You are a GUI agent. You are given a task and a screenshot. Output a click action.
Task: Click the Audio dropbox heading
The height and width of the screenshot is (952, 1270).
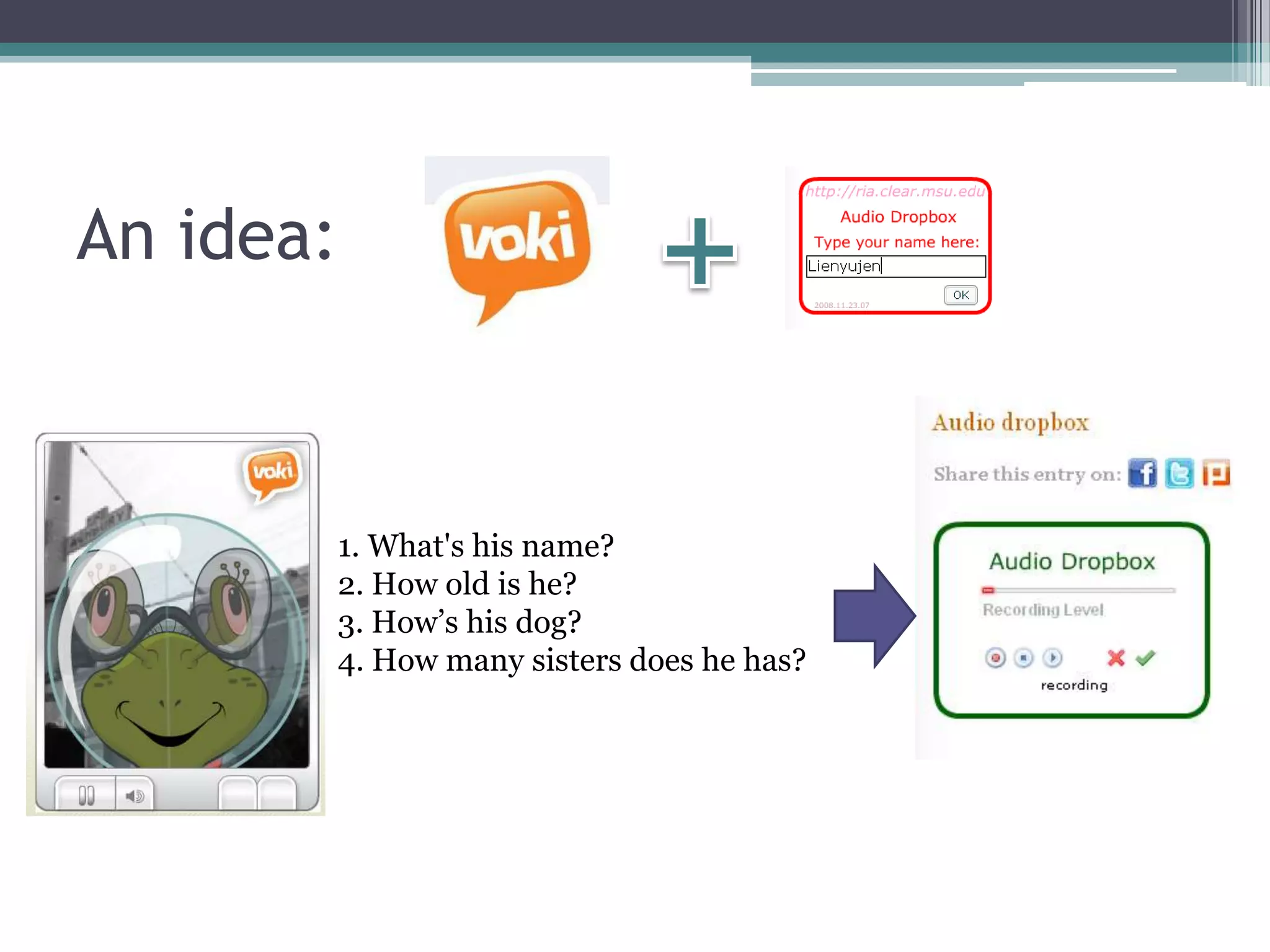[x=1011, y=423]
